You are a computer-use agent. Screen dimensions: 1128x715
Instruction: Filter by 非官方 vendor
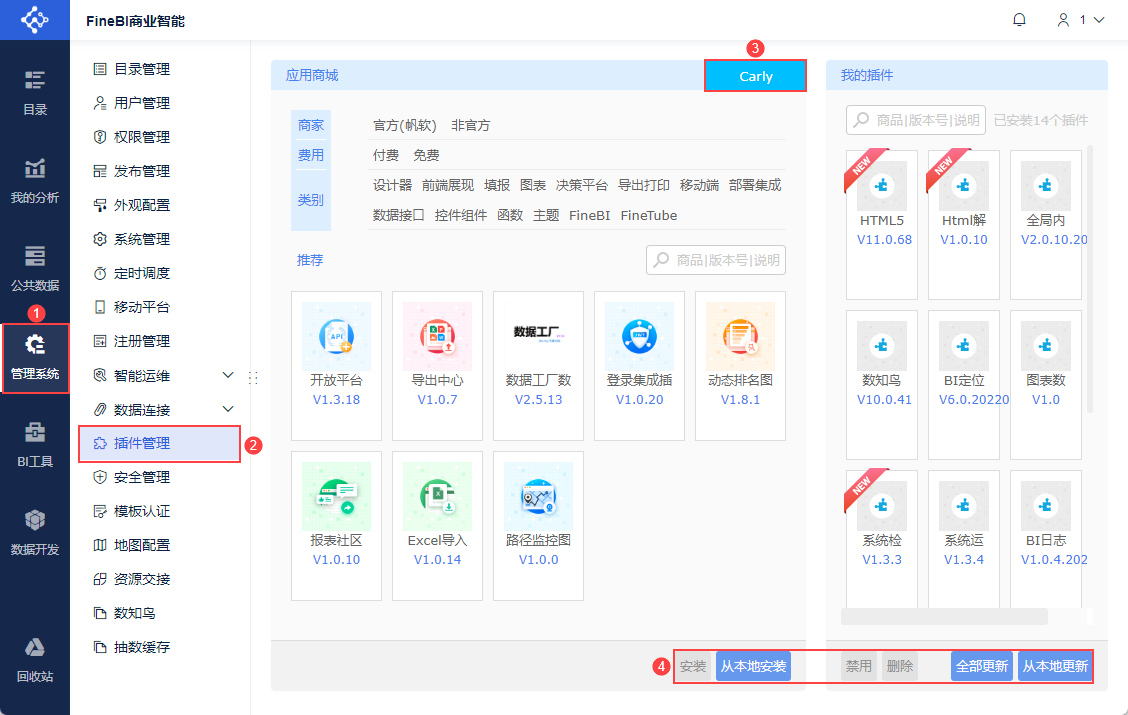[x=470, y=125]
